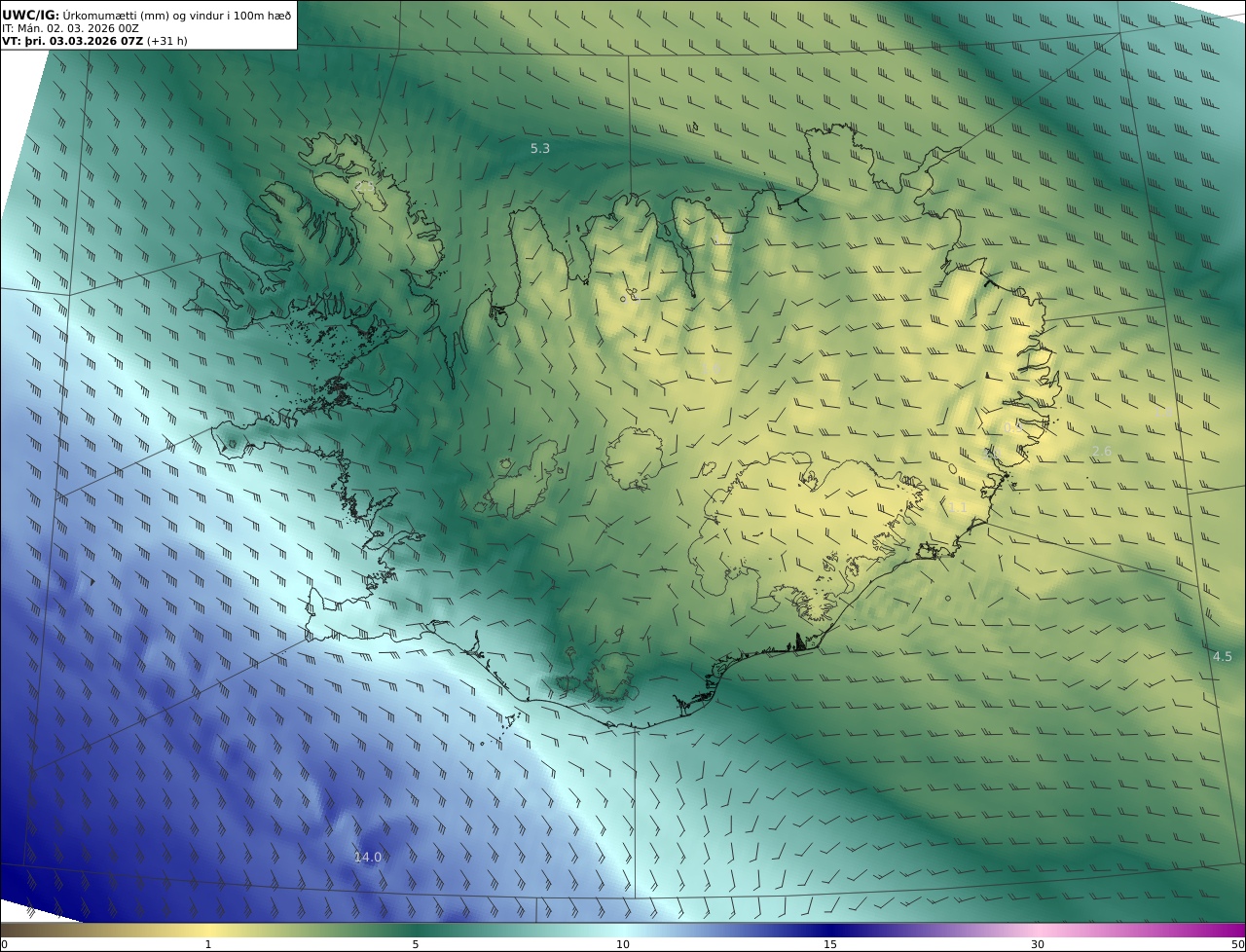Image resolution: width=1246 pixels, height=952 pixels.
Task: Click the 2.5 value over the Westfjords
Action: [x=364, y=185]
